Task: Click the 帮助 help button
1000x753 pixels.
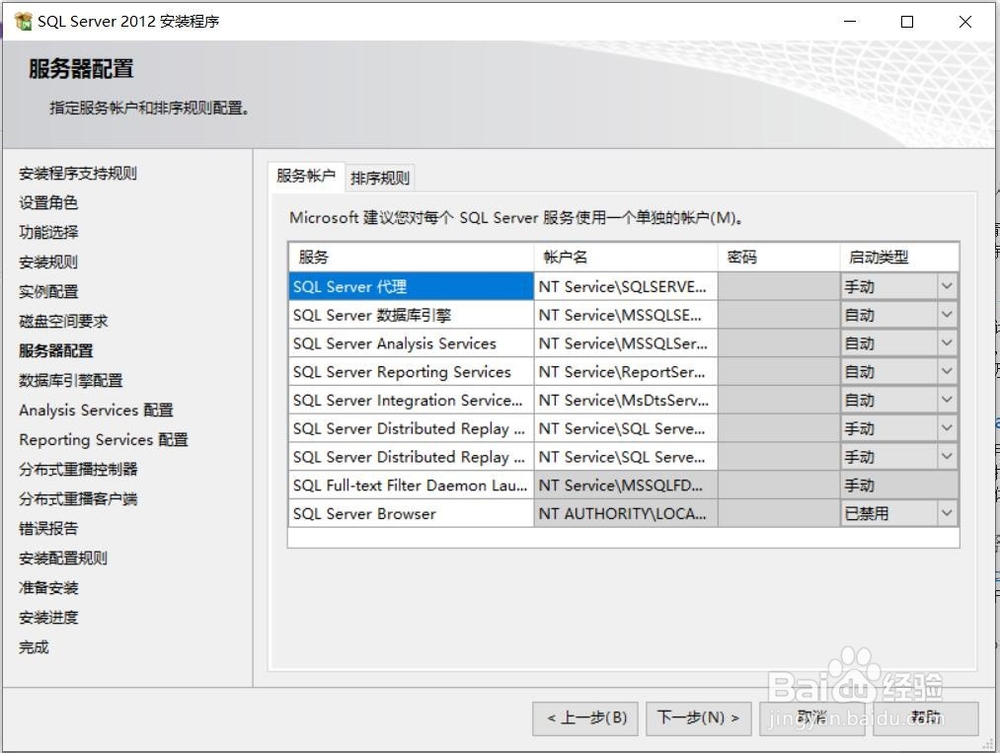Action: tap(926, 718)
